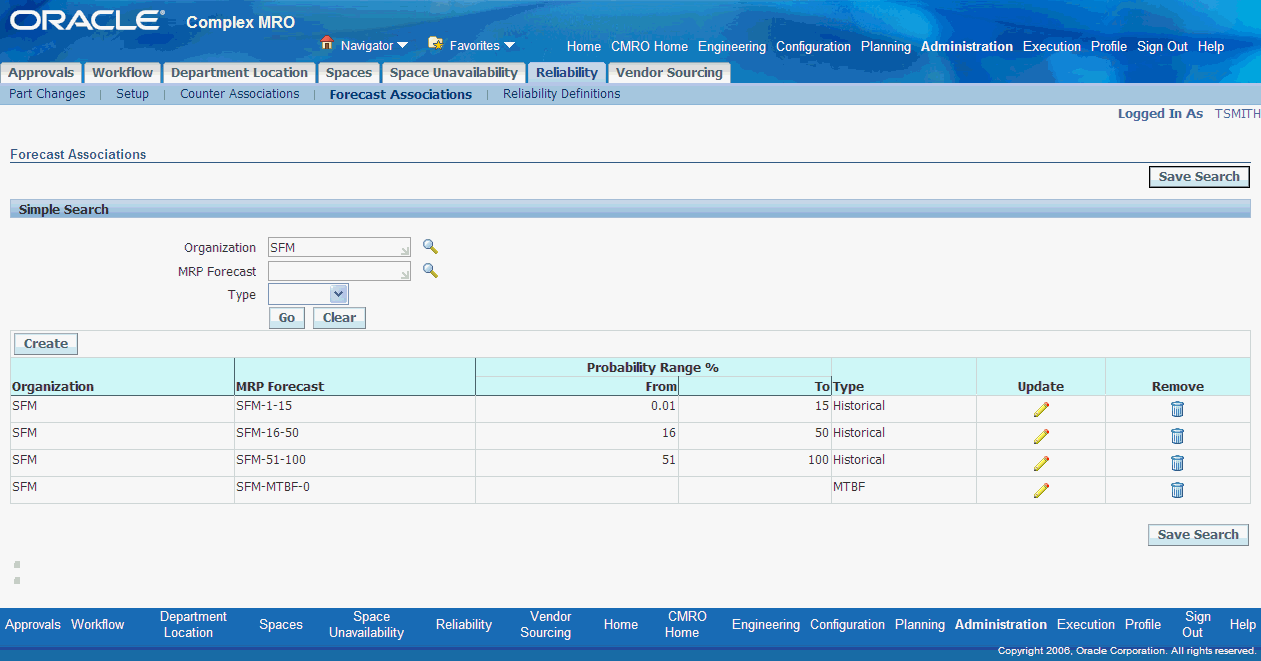Click the trash remove icon for SFM-1-15
The height and width of the screenshot is (661, 1261).
[x=1177, y=409]
